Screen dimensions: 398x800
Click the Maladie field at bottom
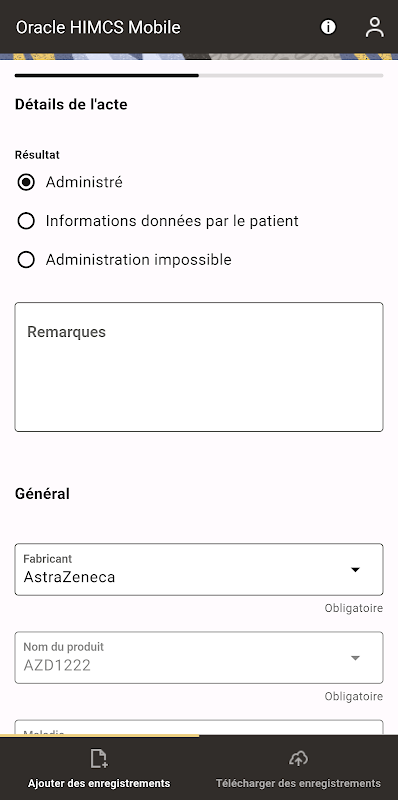[199, 728]
